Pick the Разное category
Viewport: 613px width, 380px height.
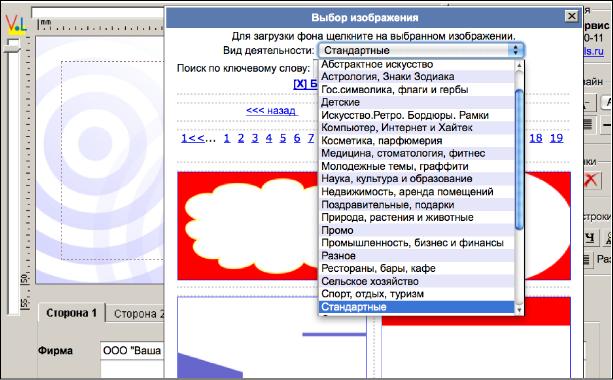417,256
